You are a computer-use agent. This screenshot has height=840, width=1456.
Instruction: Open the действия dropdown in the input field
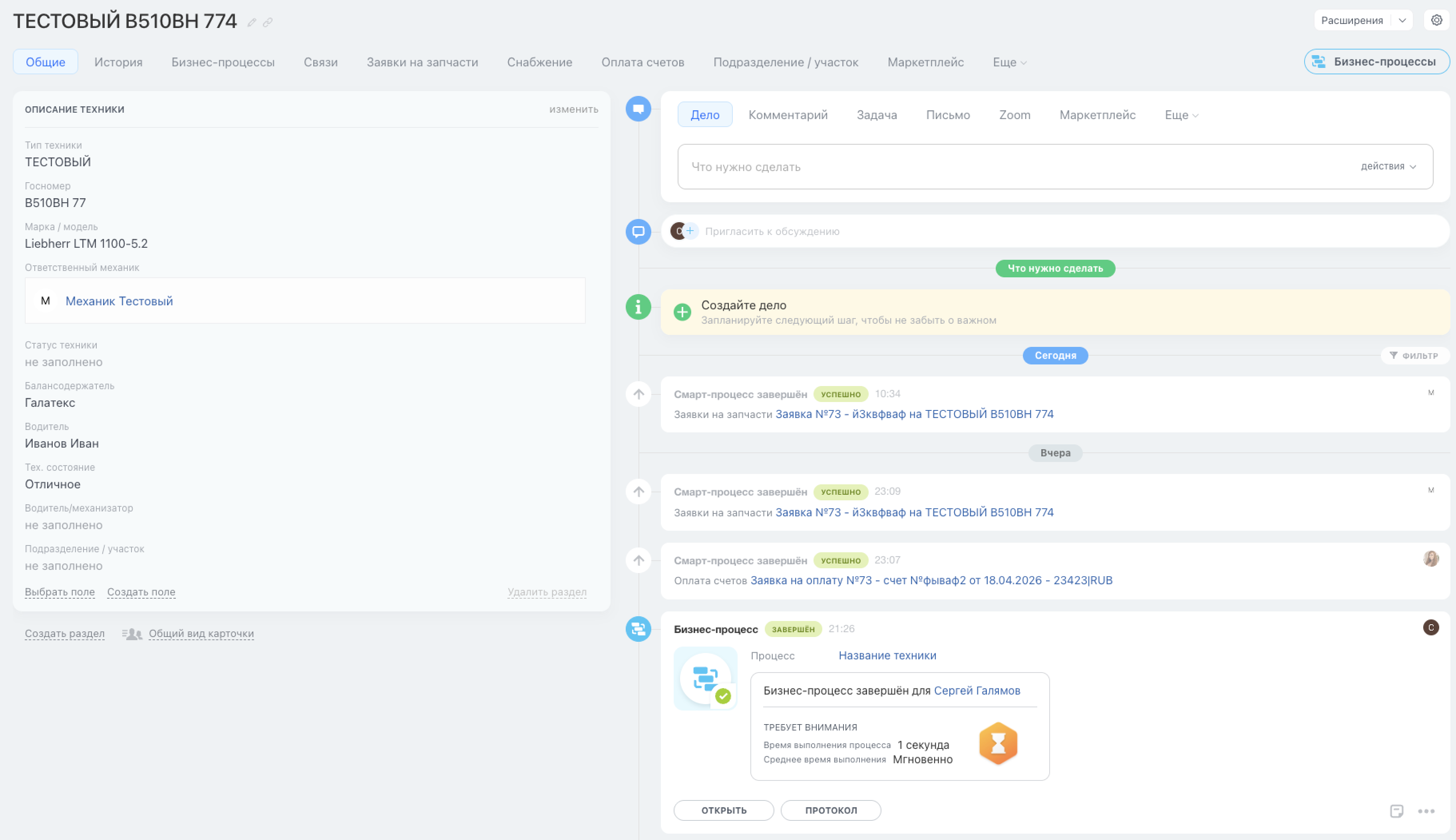(1388, 167)
